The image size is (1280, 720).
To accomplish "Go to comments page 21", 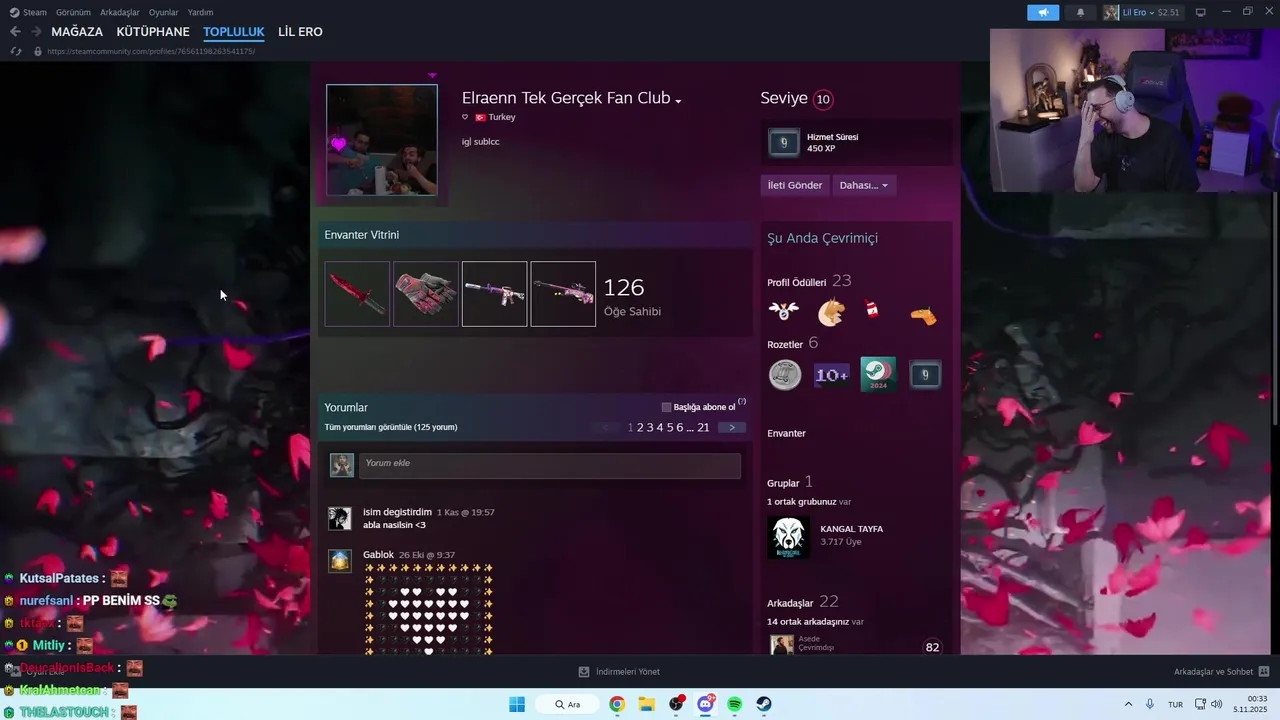I will [x=703, y=428].
